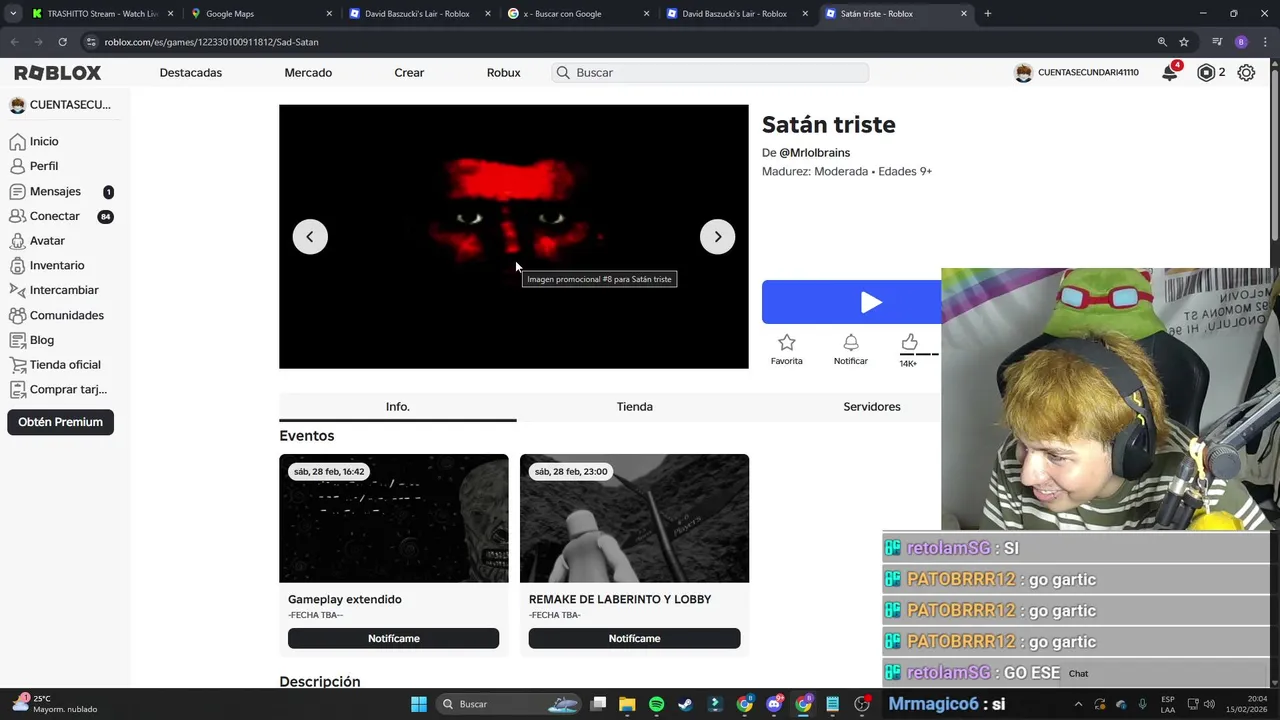Open the Chrome tab search dropdown
Image resolution: width=1280 pixels, height=720 pixels.
click(13, 14)
